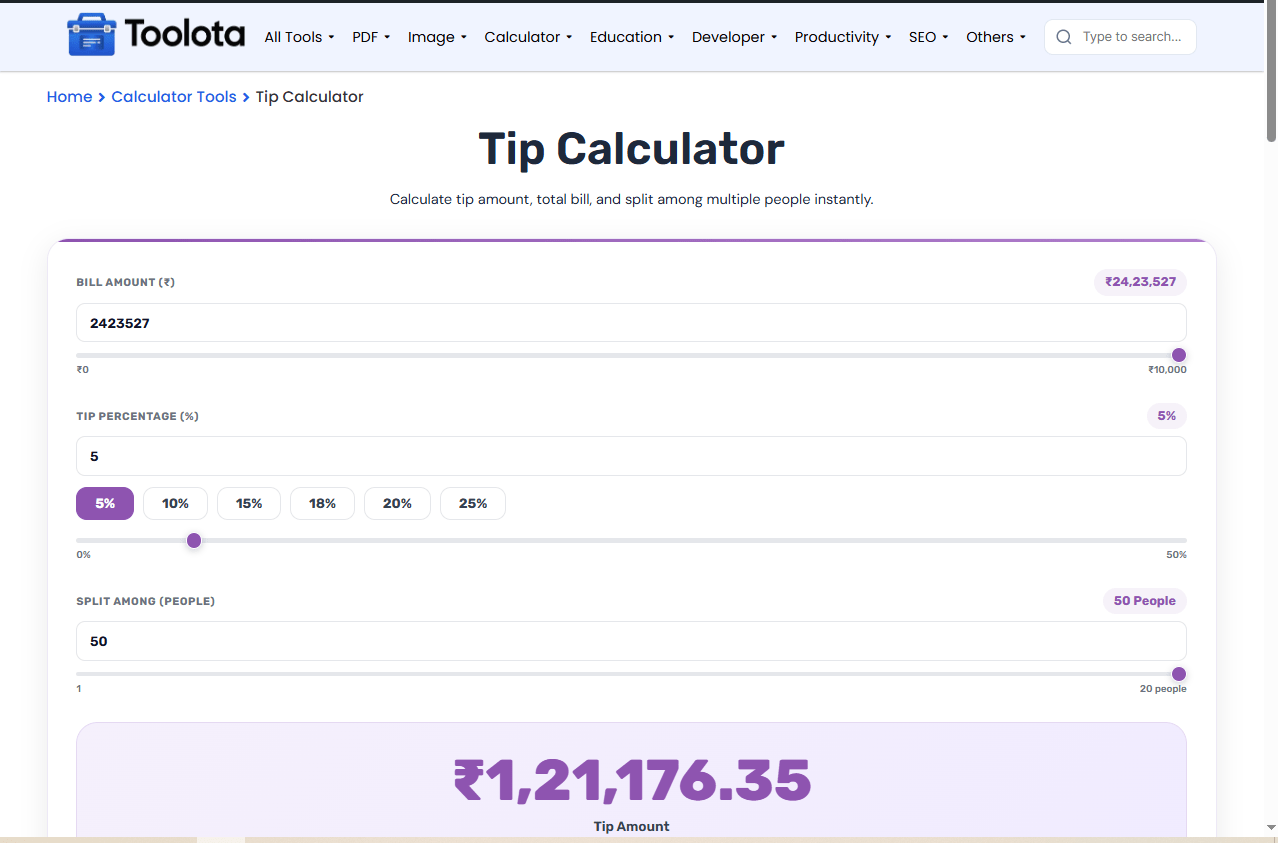Open the Education dropdown menu
Viewport: 1278px width, 843px height.
click(x=632, y=37)
